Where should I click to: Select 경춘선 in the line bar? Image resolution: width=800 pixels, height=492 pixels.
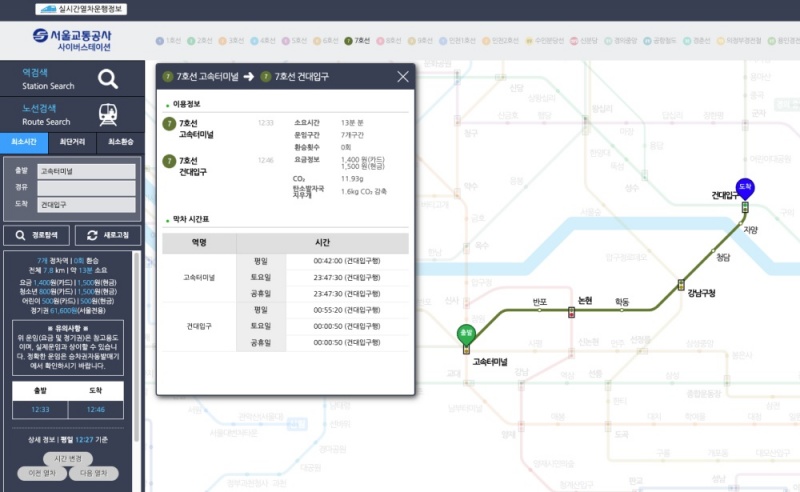click(x=697, y=41)
